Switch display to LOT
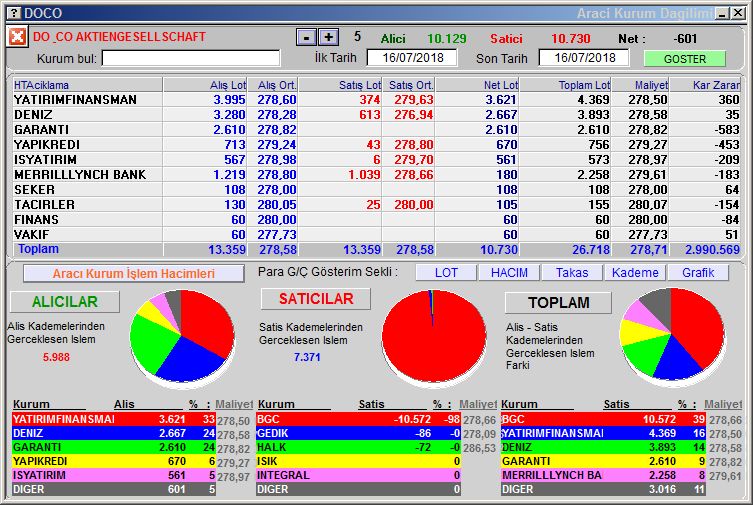 (446, 273)
